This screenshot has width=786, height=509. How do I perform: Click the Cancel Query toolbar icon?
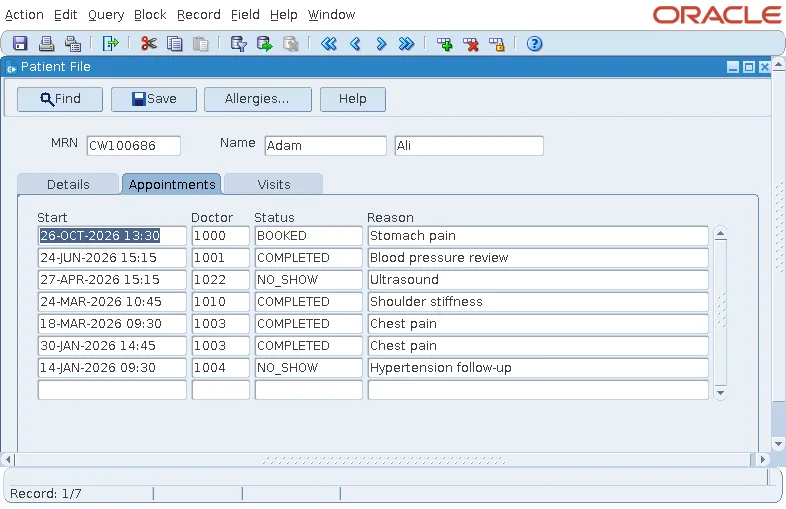point(291,44)
